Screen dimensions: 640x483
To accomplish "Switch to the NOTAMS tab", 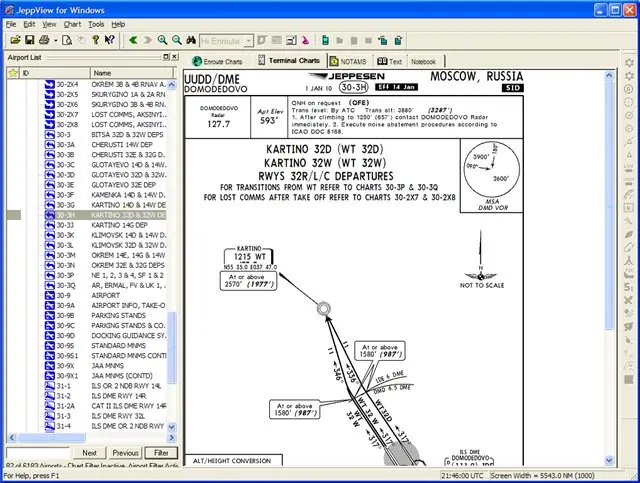I will (x=348, y=62).
